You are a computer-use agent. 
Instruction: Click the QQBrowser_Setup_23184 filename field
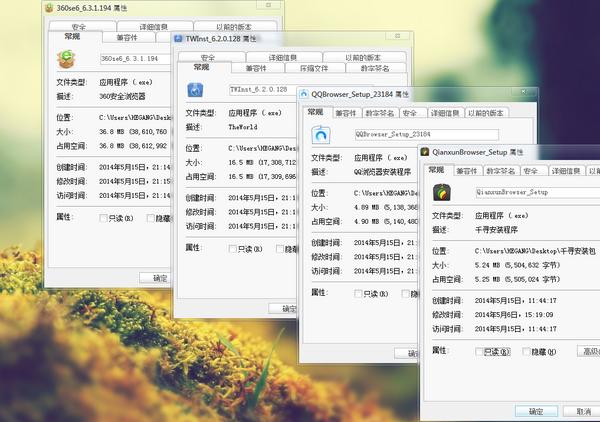[427, 134]
